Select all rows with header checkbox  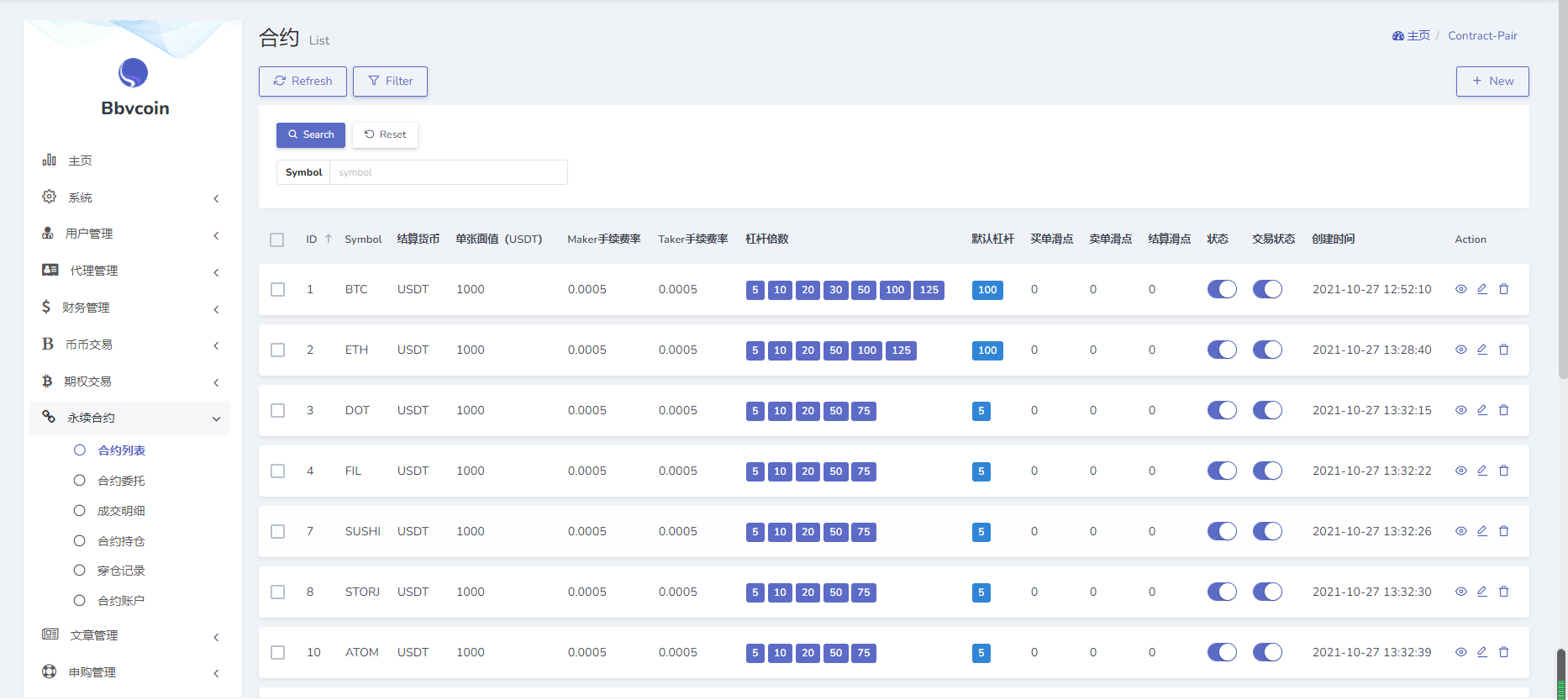(277, 240)
